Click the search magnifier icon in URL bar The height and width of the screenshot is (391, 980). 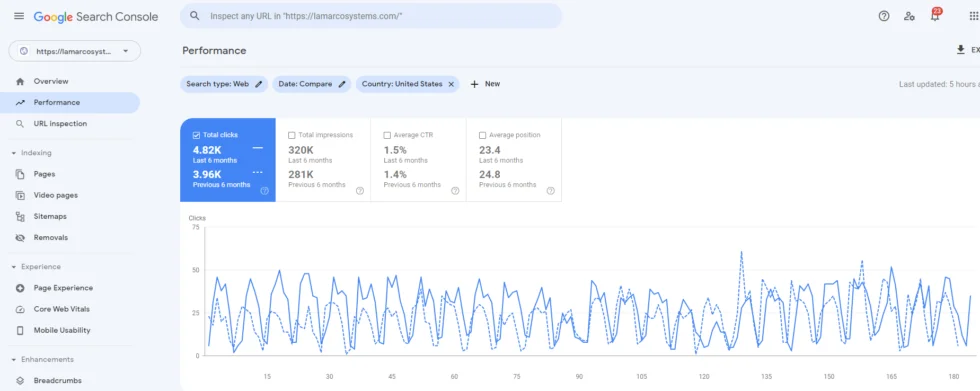tap(195, 16)
